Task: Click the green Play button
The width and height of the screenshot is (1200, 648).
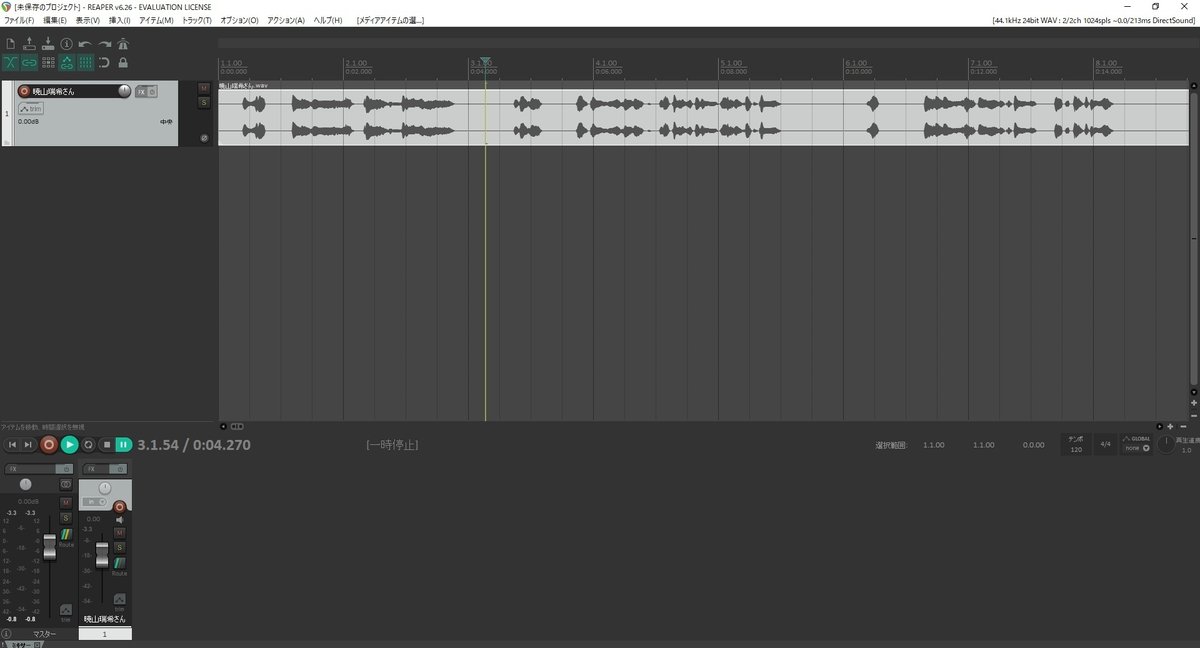Action: [x=69, y=444]
